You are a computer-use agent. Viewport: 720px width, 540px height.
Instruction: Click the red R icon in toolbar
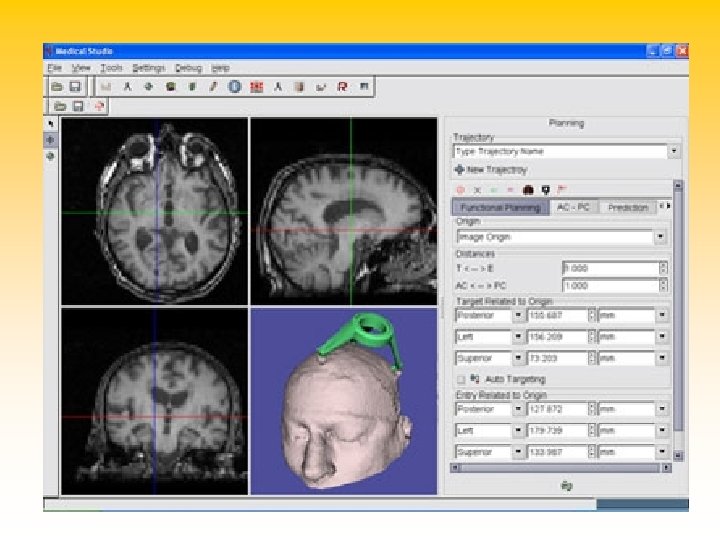coord(342,87)
